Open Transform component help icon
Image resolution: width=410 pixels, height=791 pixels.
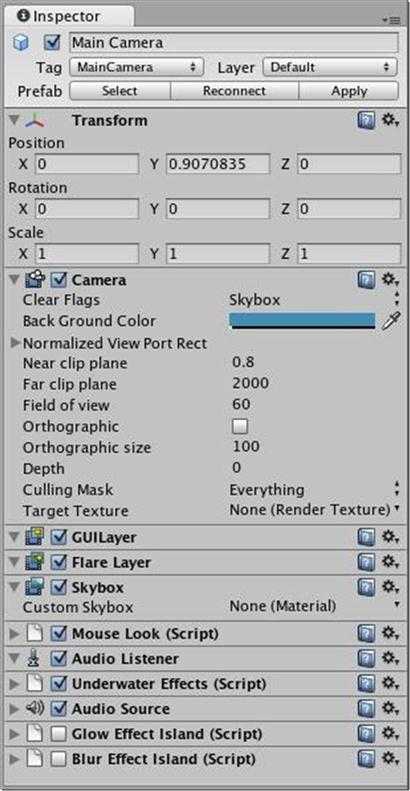point(367,121)
